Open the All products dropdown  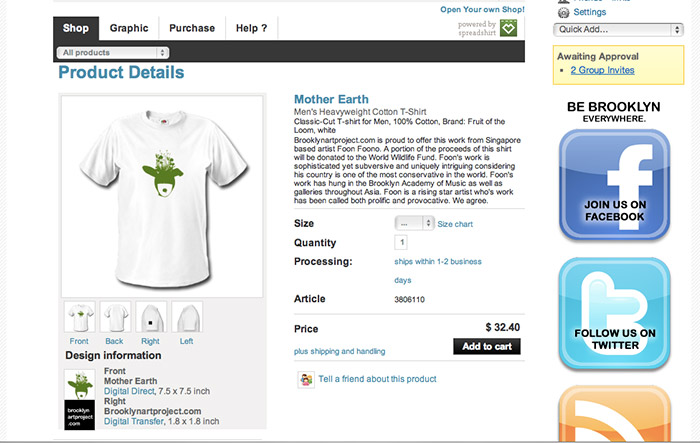tap(113, 52)
